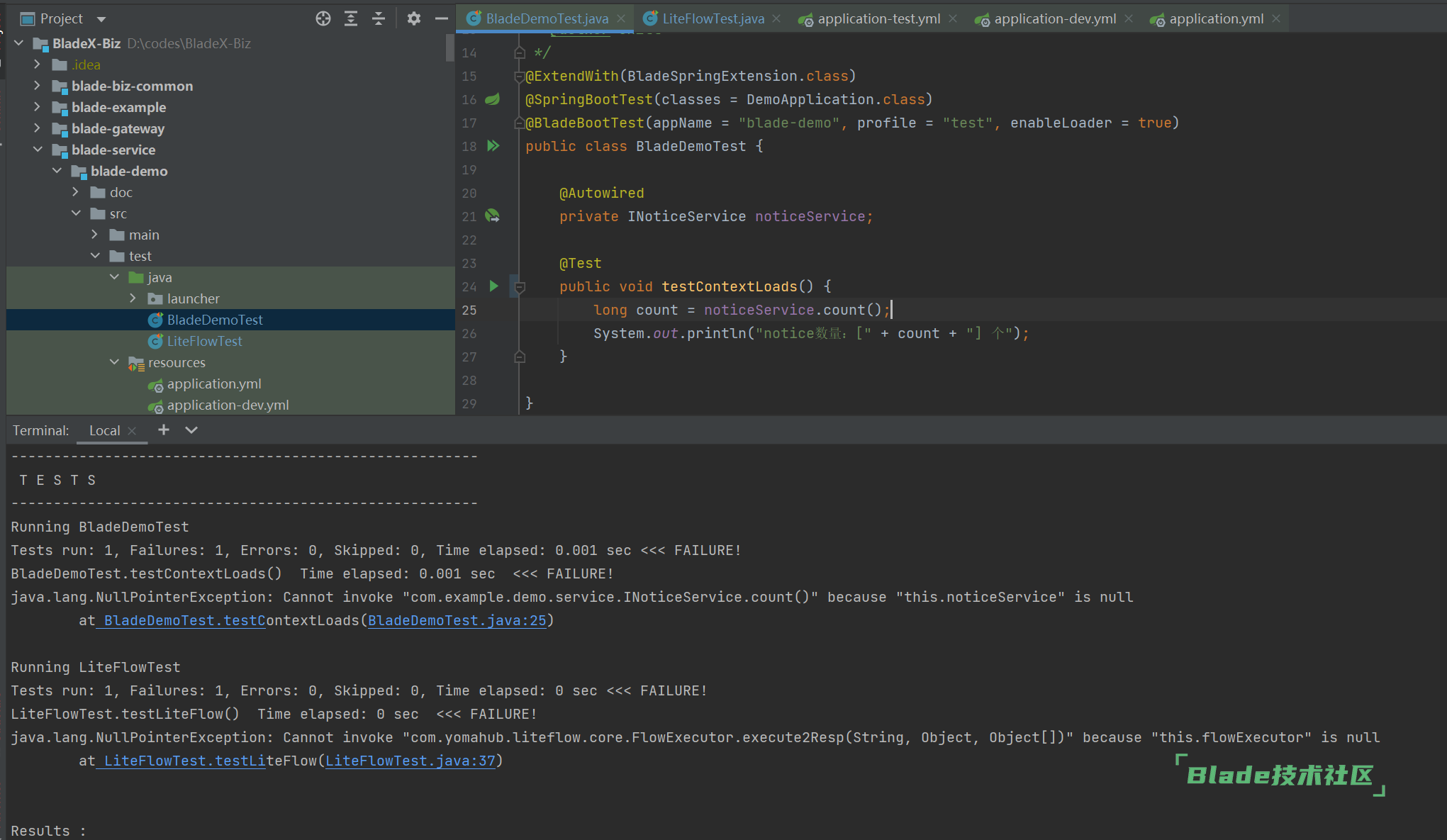1447x840 pixels.
Task: Expand the blade-biz-common module
Action: 38,86
